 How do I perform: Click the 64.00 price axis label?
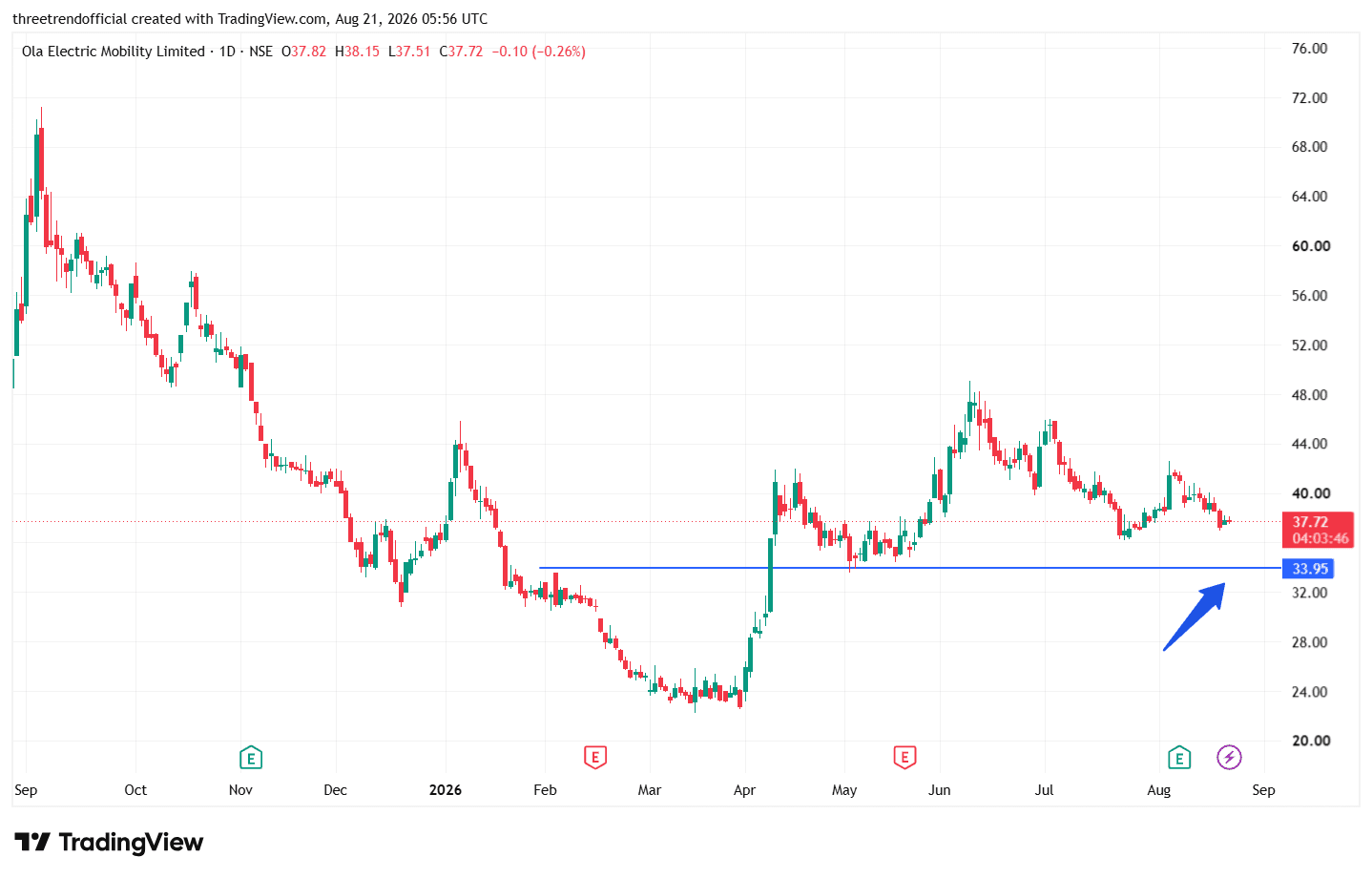(1309, 197)
